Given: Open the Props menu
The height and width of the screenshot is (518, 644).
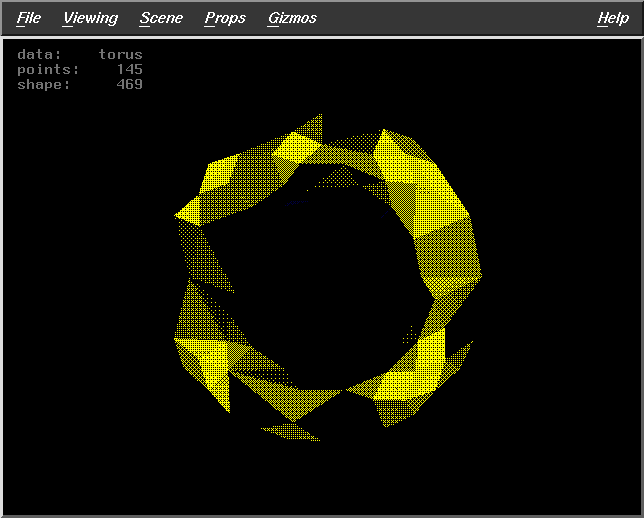Looking at the screenshot, I should (225, 18).
